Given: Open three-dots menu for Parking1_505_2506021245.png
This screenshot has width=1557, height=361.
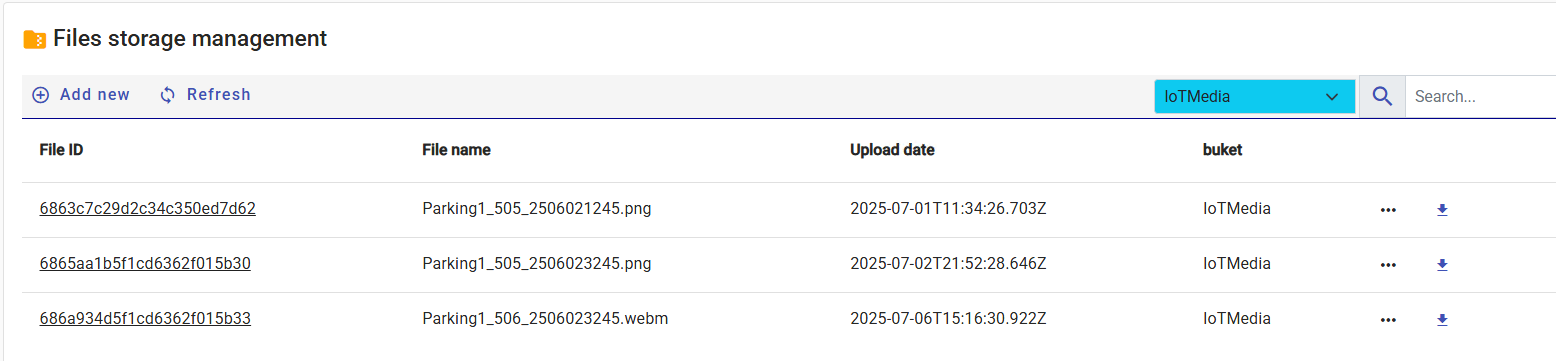Looking at the screenshot, I should [x=1387, y=210].
